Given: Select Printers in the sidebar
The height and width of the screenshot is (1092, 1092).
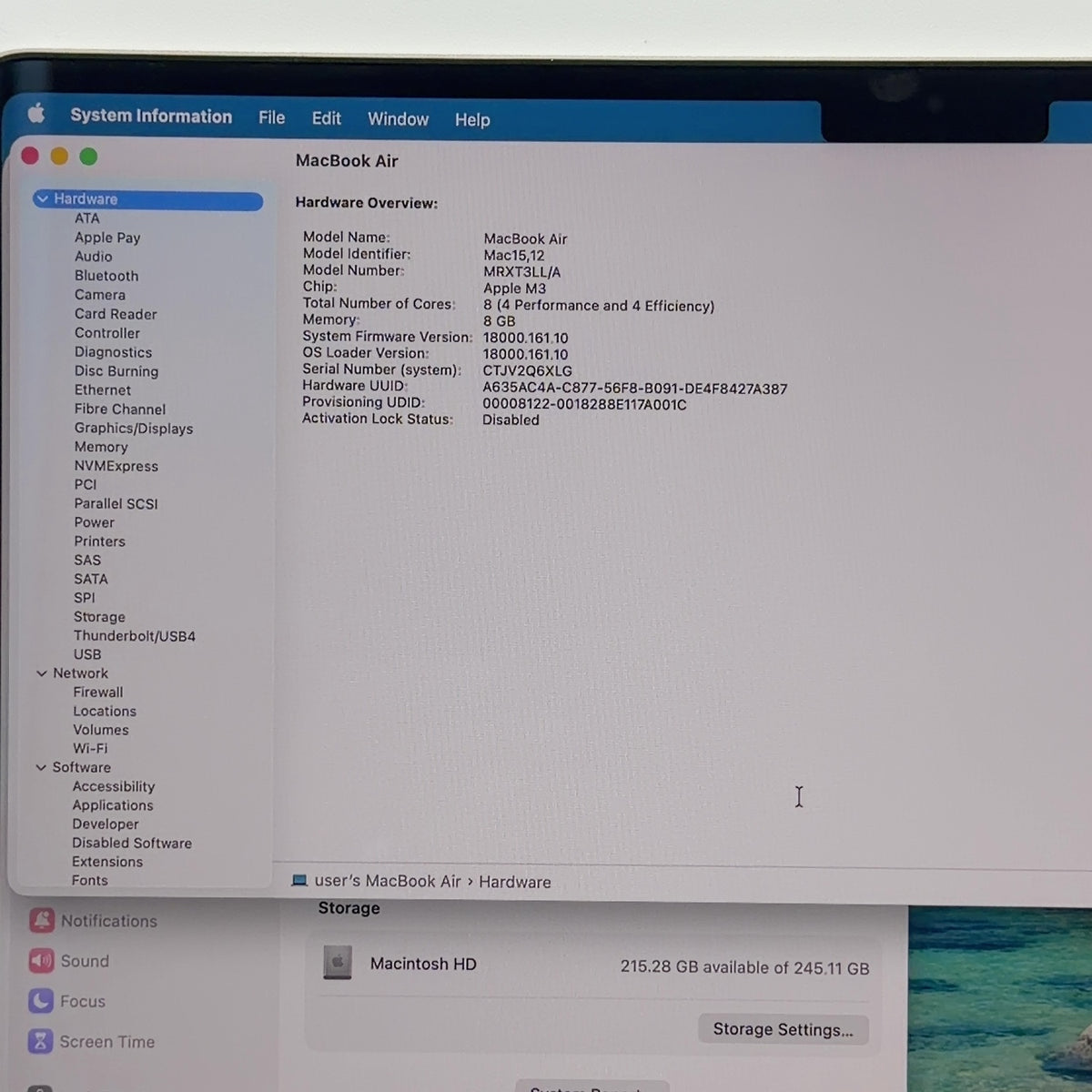Looking at the screenshot, I should [x=100, y=541].
